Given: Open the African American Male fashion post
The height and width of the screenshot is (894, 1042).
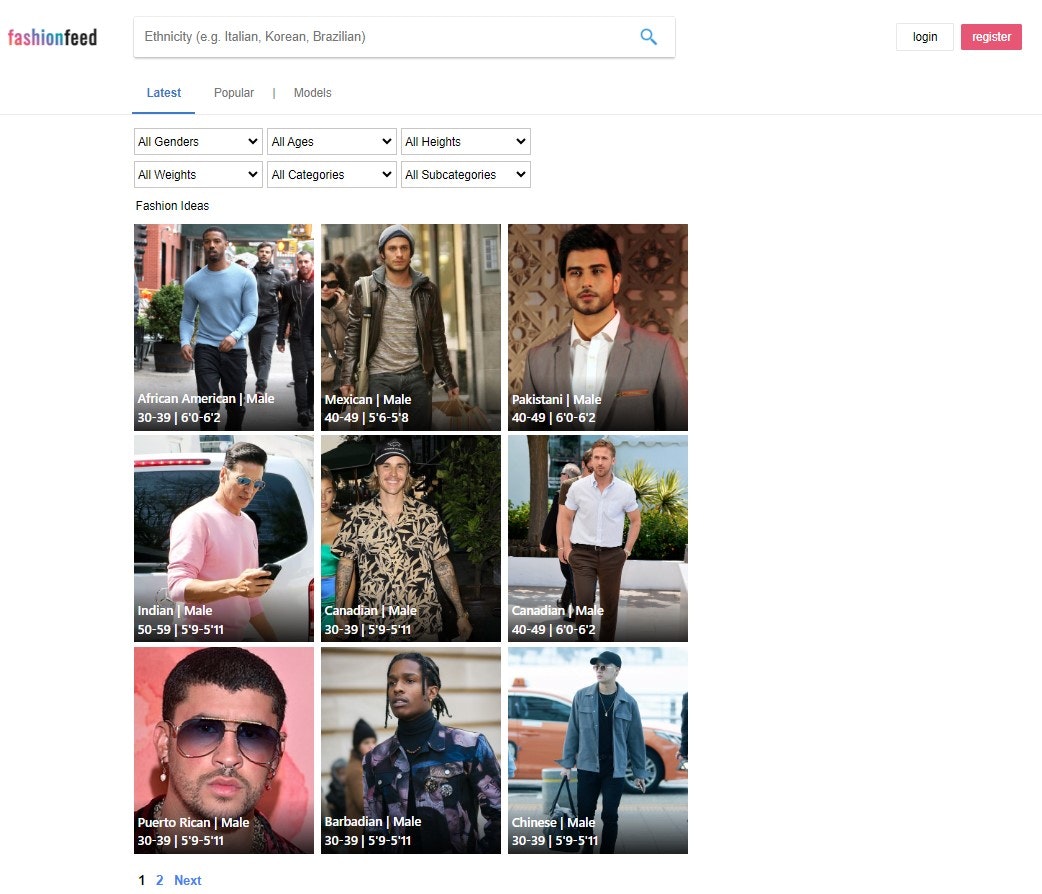Looking at the screenshot, I should pyautogui.click(x=223, y=327).
